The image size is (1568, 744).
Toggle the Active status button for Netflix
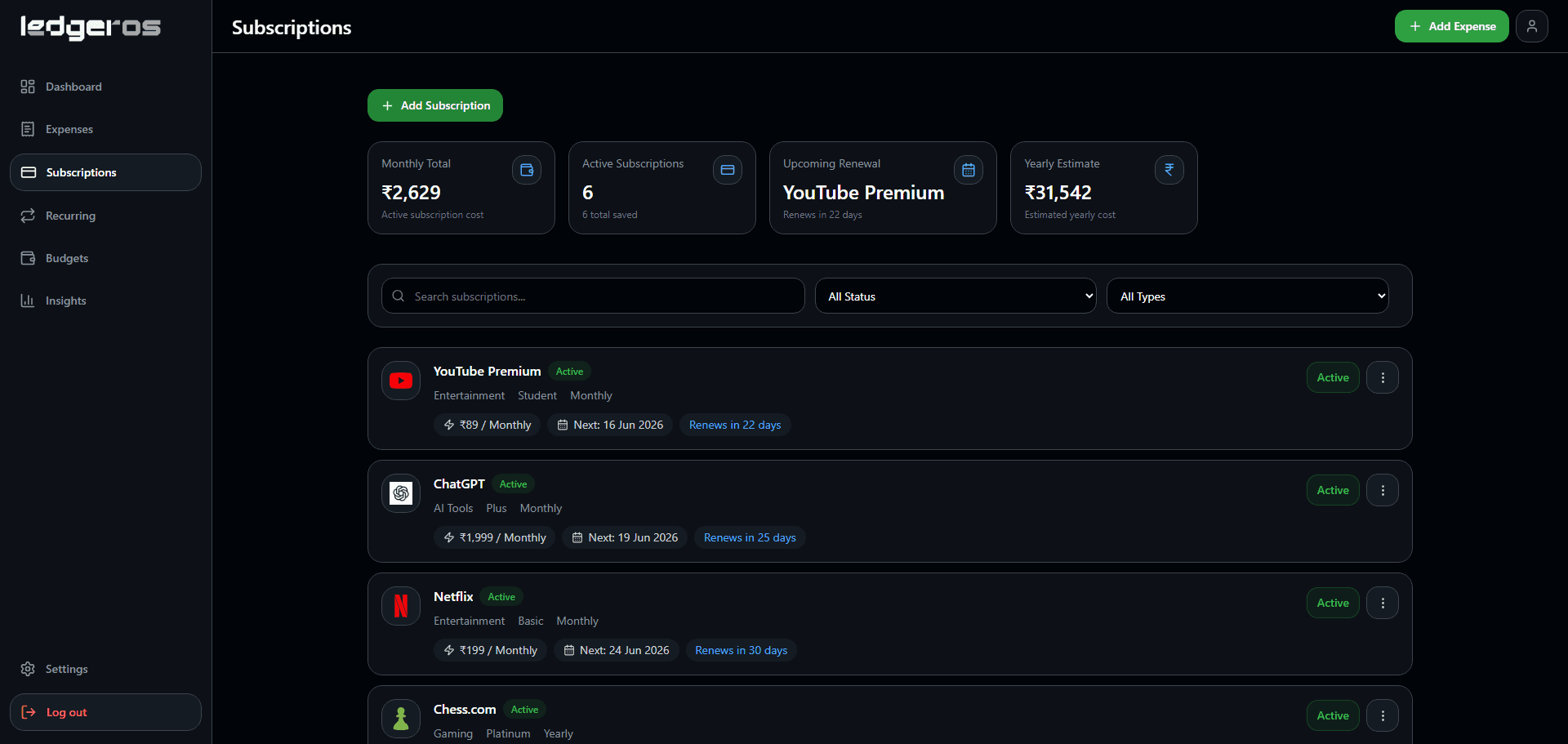click(1333, 603)
